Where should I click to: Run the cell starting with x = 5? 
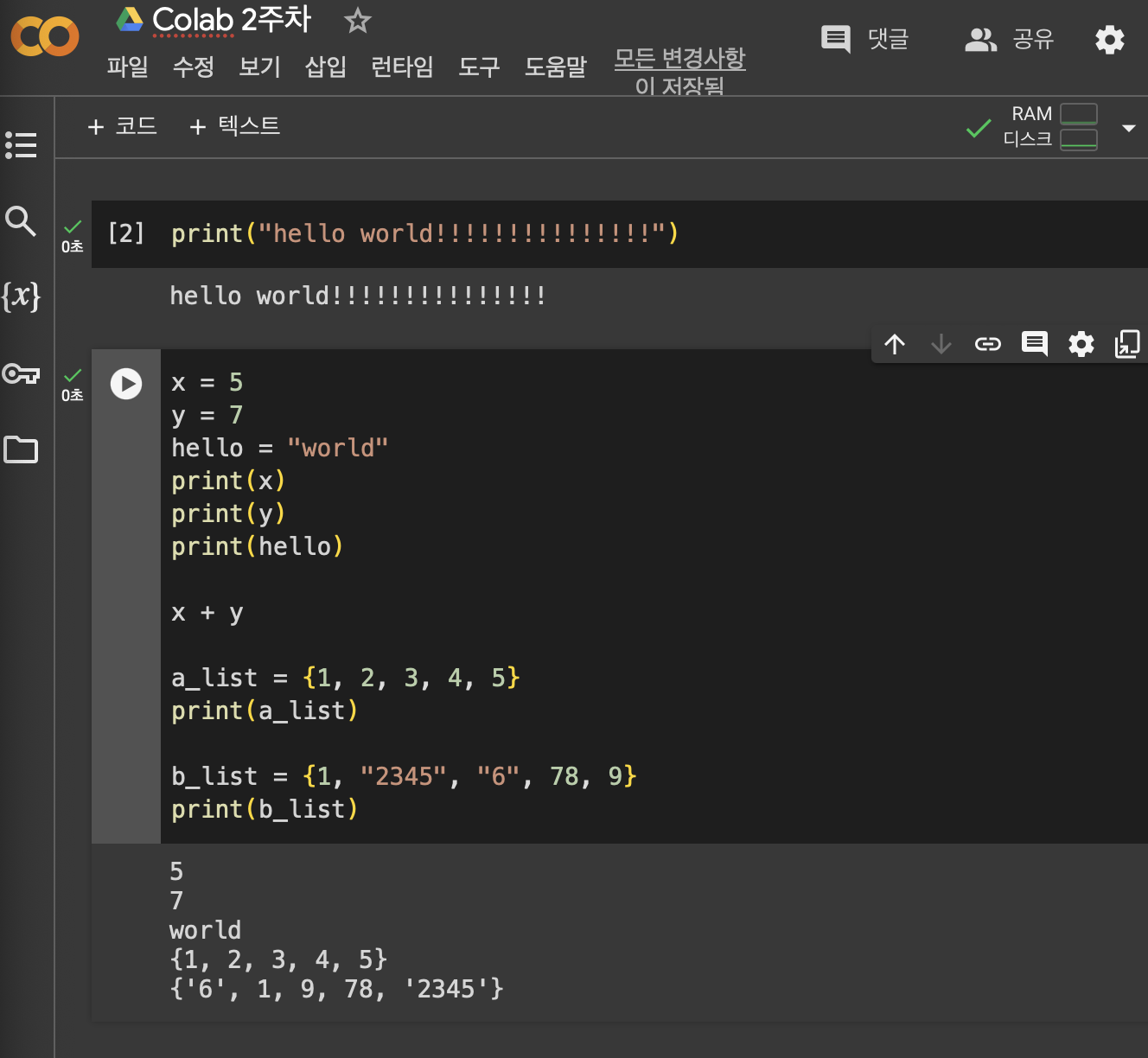[x=126, y=384]
